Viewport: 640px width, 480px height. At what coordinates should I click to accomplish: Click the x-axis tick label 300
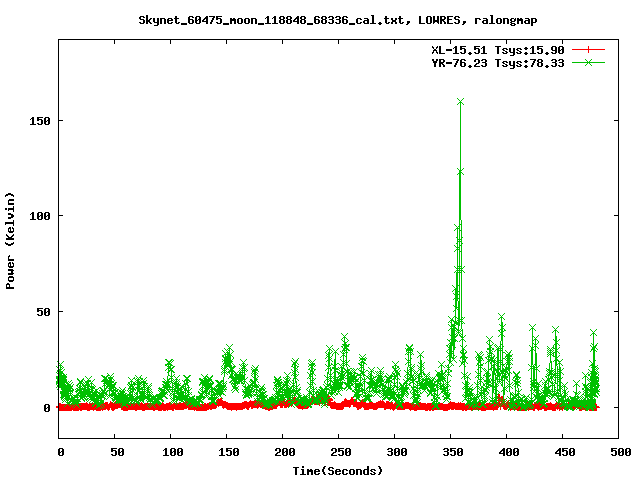click(x=397, y=452)
